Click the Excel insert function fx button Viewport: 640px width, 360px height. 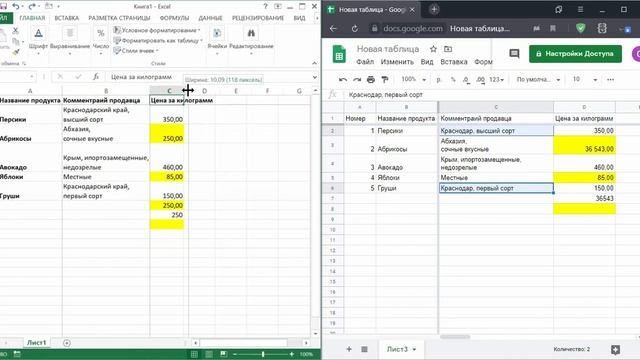coord(96,77)
